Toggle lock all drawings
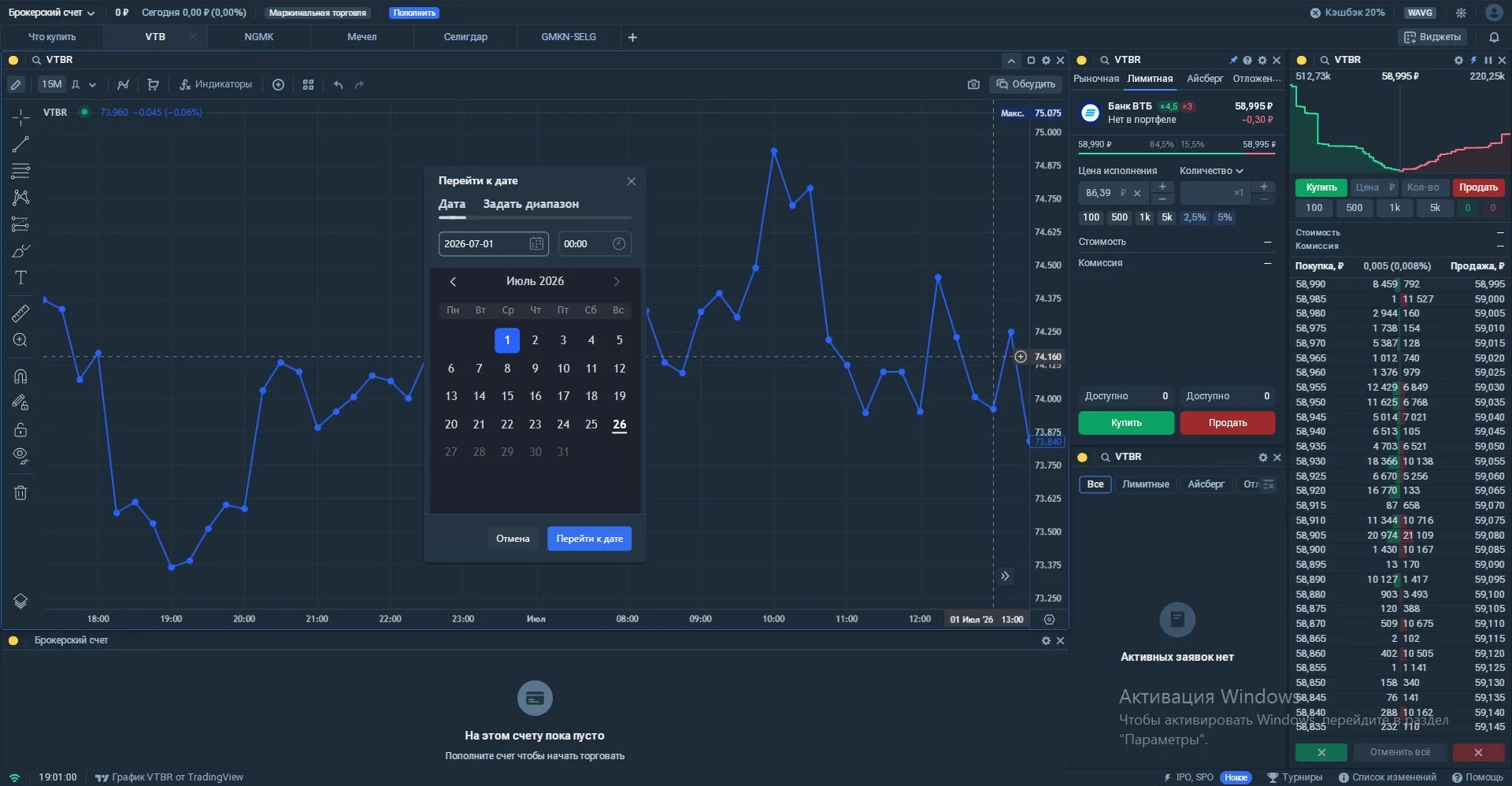This screenshot has height=786, width=1512. click(20, 429)
